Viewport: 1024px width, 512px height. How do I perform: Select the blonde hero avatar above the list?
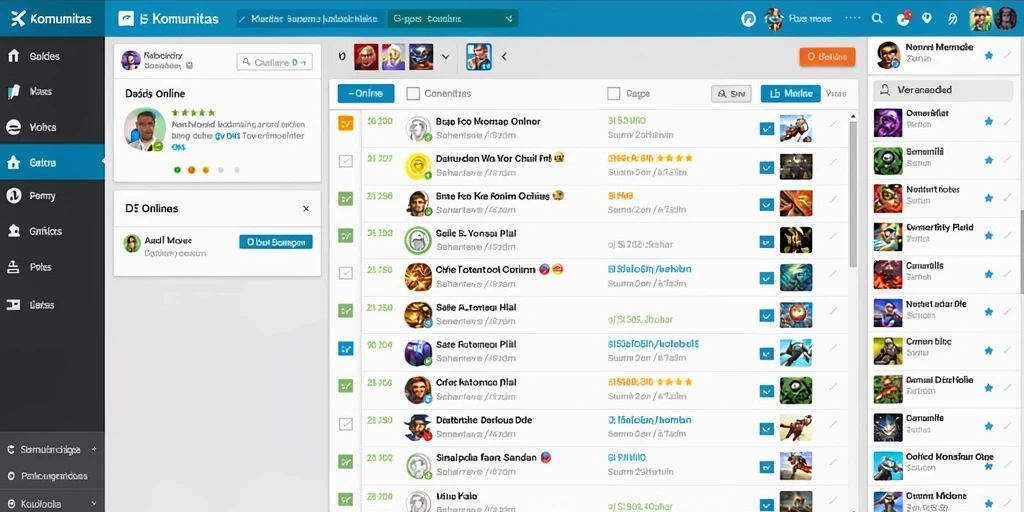(x=394, y=57)
